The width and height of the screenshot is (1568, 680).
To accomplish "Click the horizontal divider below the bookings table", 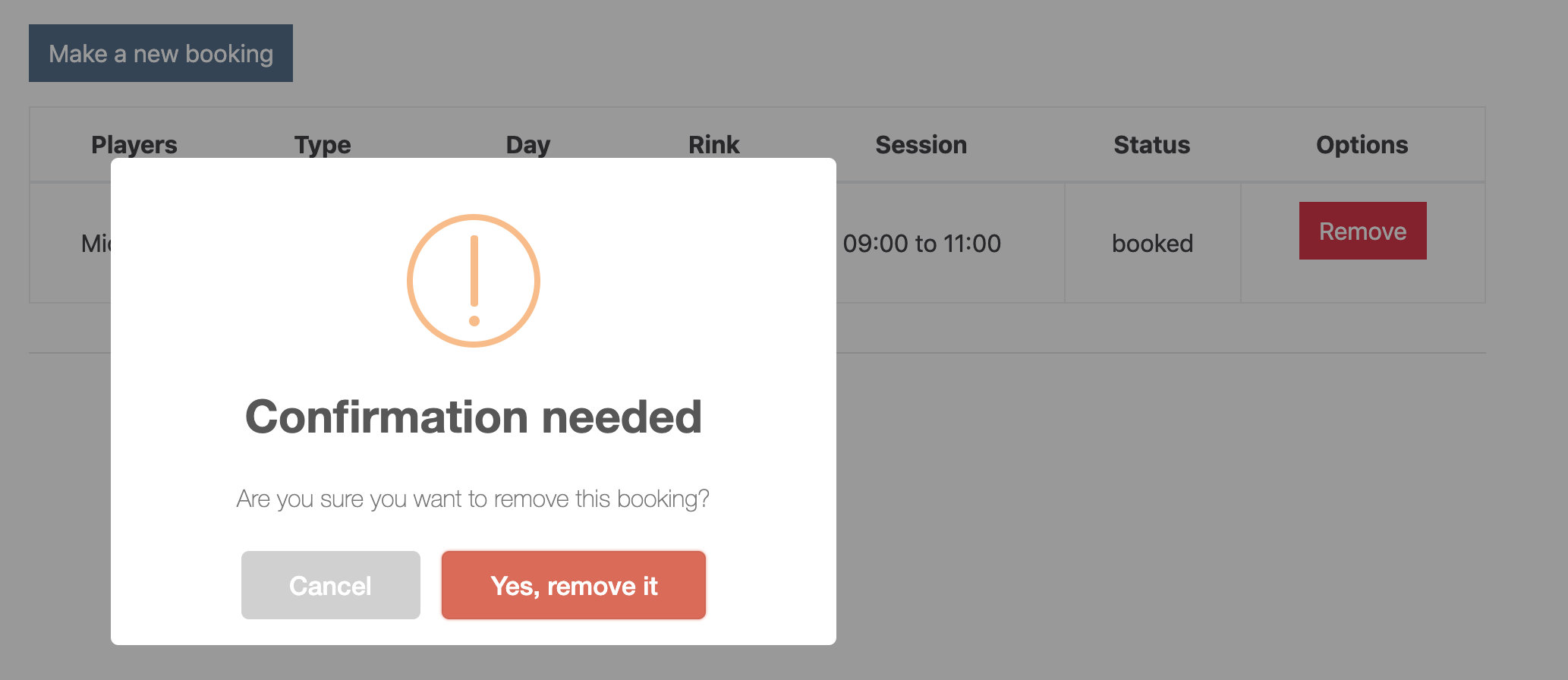I will (1138, 353).
